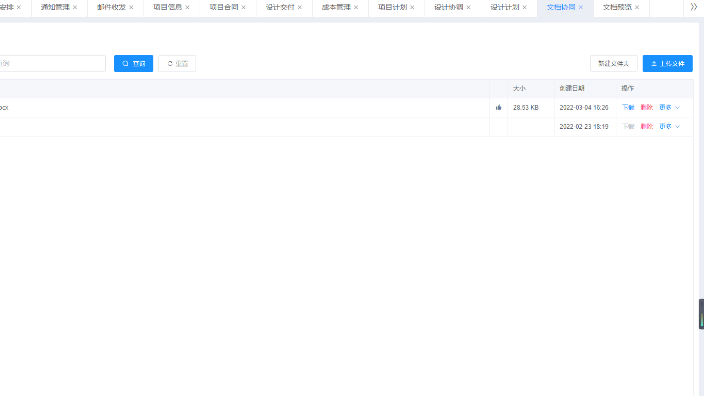Expand 更多 menu for 2022-02-23 row

(669, 126)
